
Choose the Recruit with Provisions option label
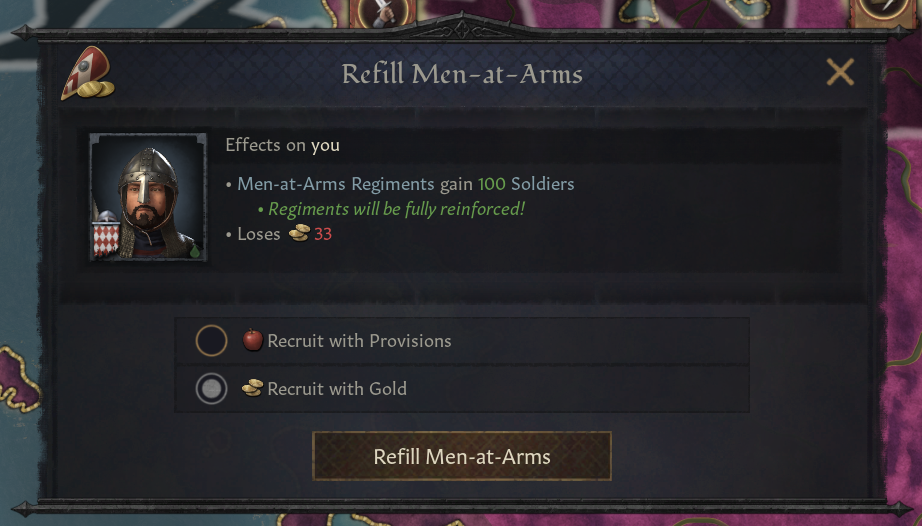[x=359, y=341]
